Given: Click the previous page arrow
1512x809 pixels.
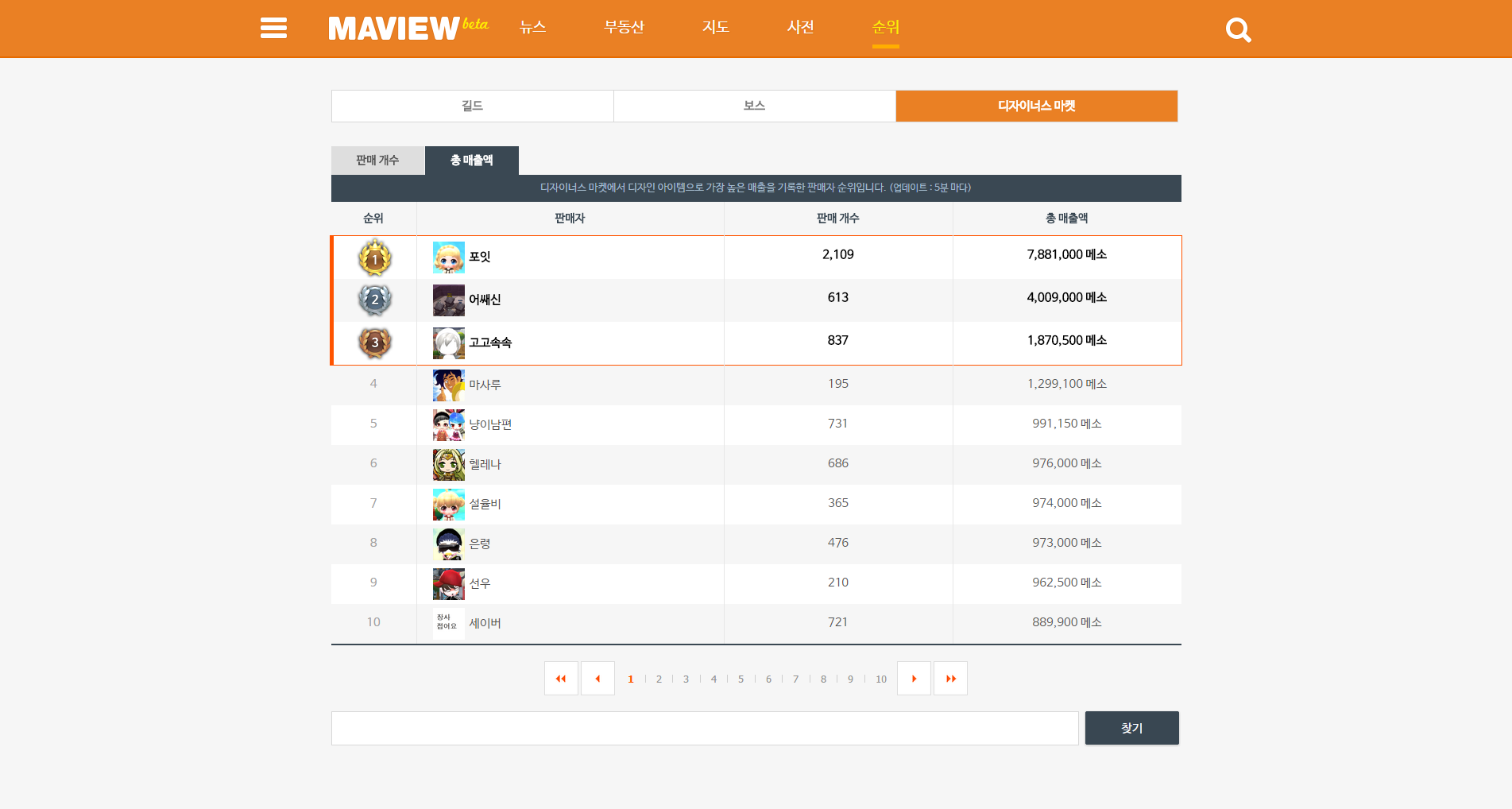Looking at the screenshot, I should pyautogui.click(x=597, y=679).
